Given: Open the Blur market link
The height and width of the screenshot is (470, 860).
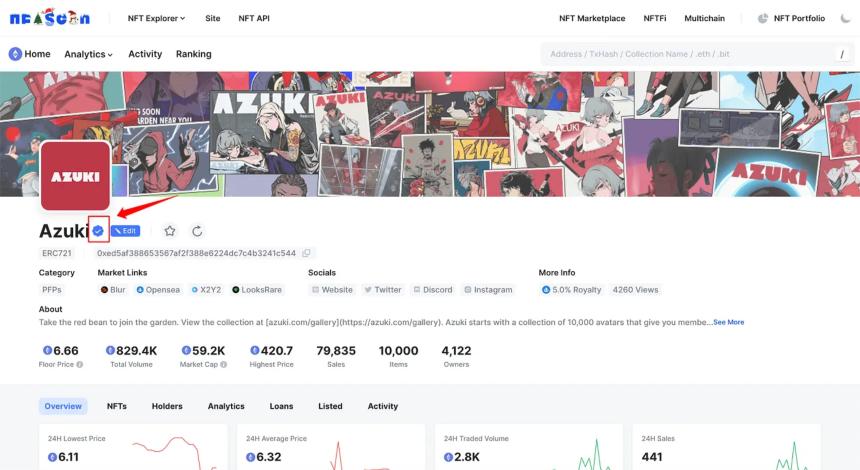Looking at the screenshot, I should 113,290.
